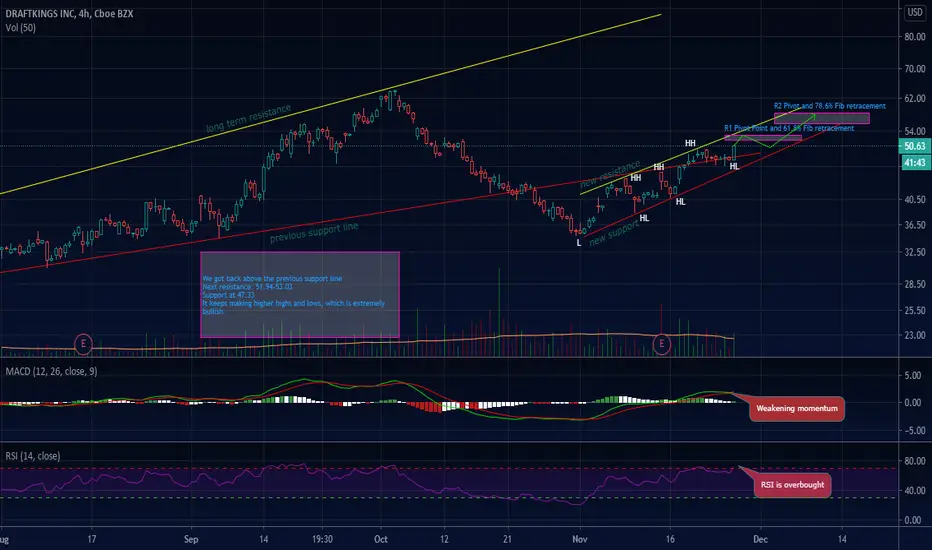The height and width of the screenshot is (550, 932).
Task: Click the '21' time axis label
Action: pyautogui.click(x=508, y=539)
